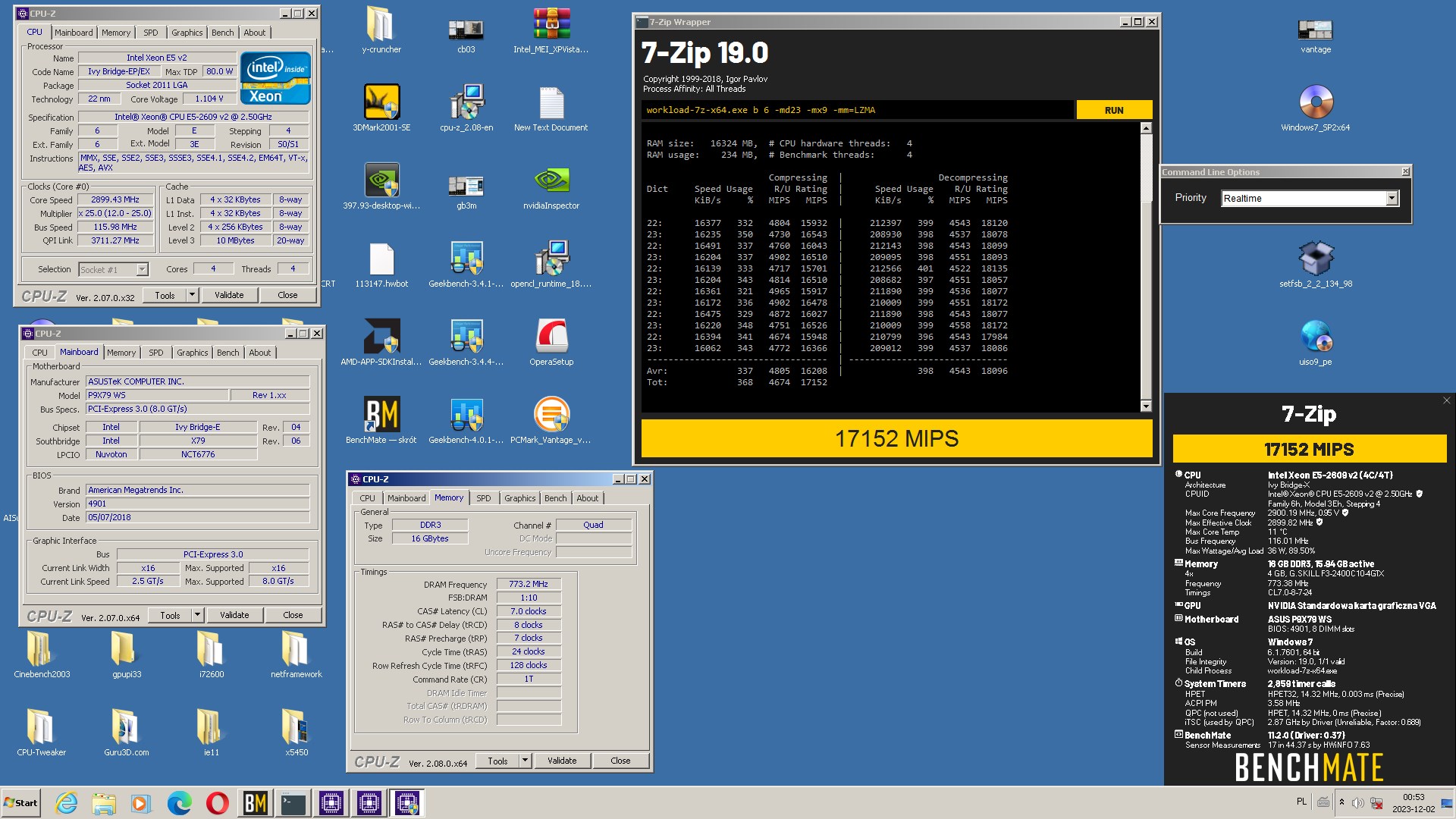The image size is (1456, 819).
Task: Expand Tools dropdown arrow in Memory CPU-Z window
Action: tap(525, 761)
